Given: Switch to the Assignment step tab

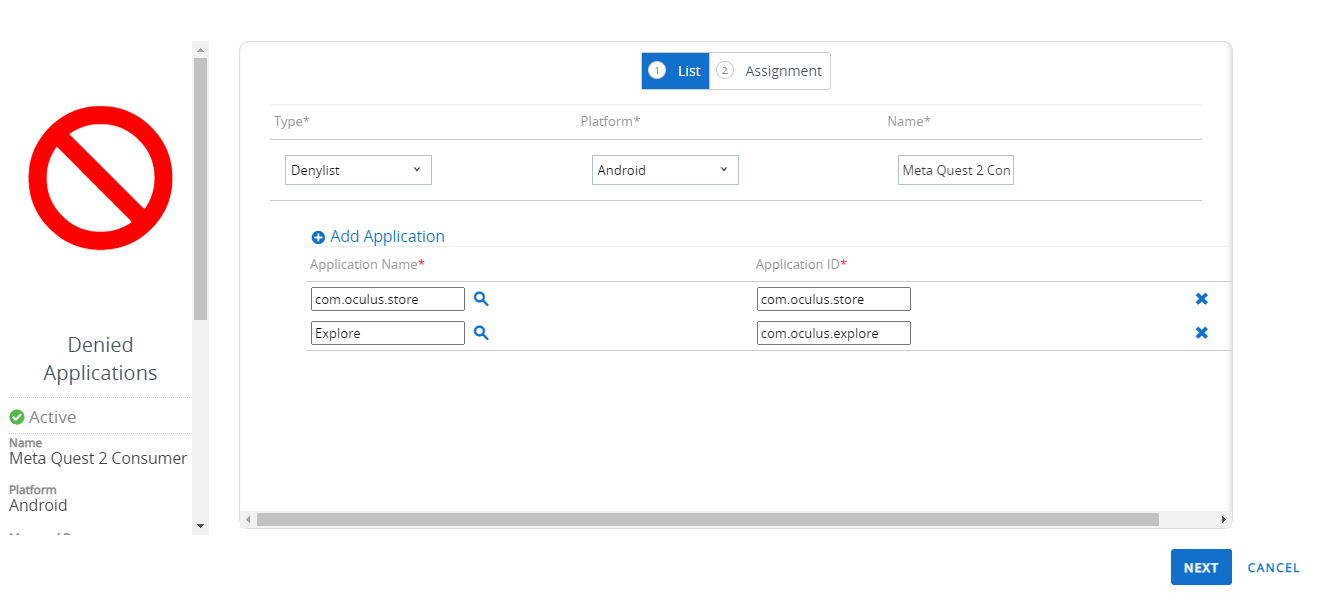Looking at the screenshot, I should (770, 71).
